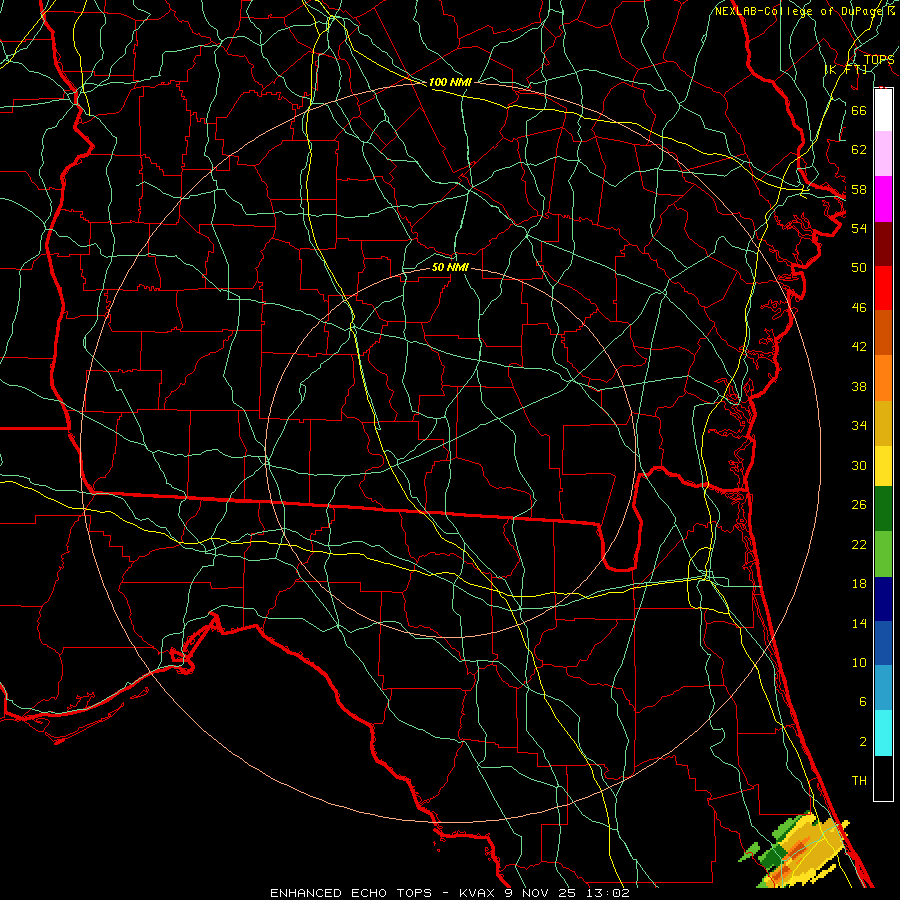The width and height of the screenshot is (900, 900).
Task: Click the dark orange legend swatch
Action: pos(883,333)
